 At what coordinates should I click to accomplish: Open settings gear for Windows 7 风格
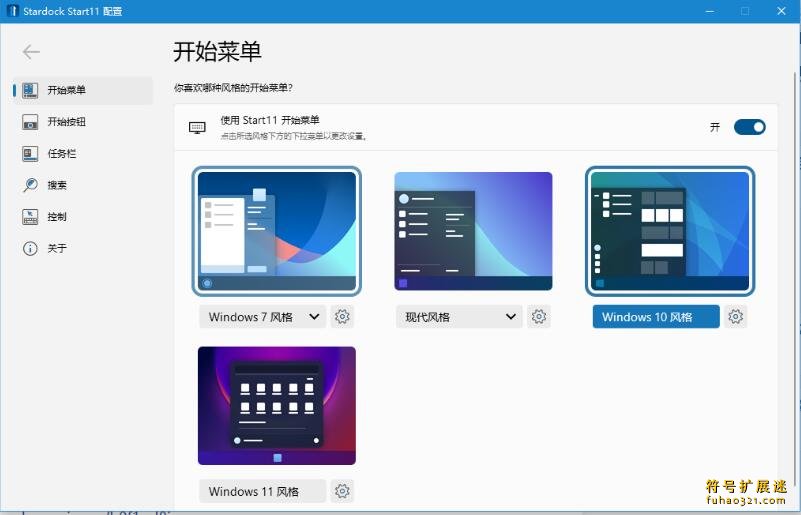coord(342,317)
